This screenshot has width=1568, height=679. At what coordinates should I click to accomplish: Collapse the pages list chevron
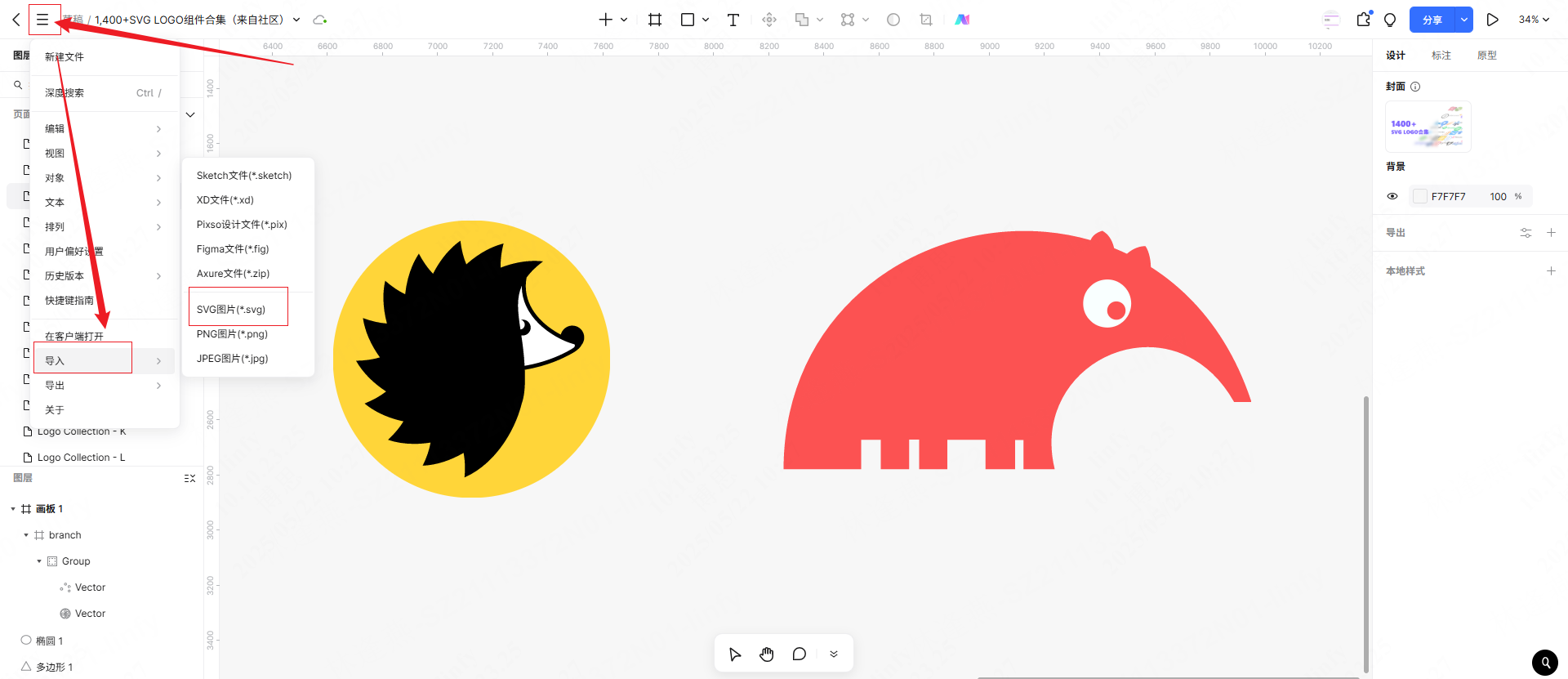coord(190,114)
